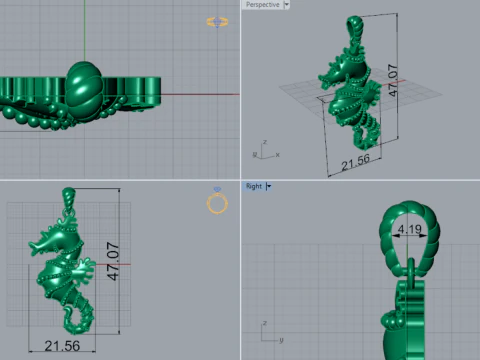Select the seahorse pendant in the bottom-left viewport

point(62,261)
